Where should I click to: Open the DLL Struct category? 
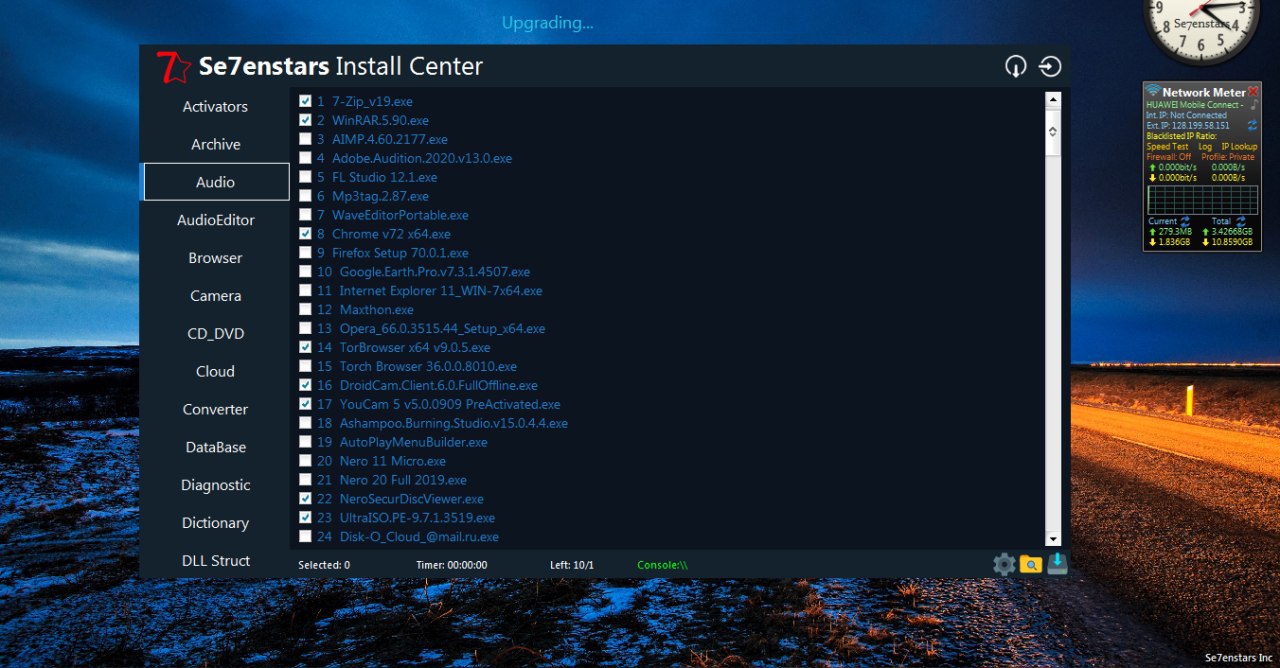215,561
